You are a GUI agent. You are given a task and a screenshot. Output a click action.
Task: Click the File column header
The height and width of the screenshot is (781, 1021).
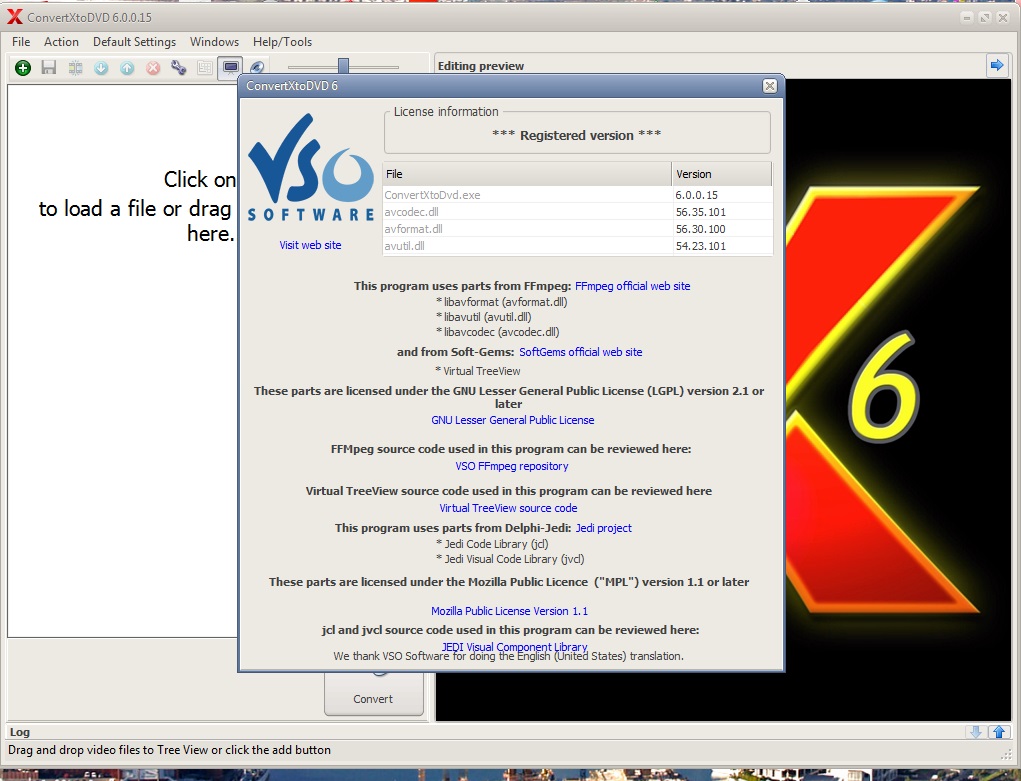coord(527,174)
